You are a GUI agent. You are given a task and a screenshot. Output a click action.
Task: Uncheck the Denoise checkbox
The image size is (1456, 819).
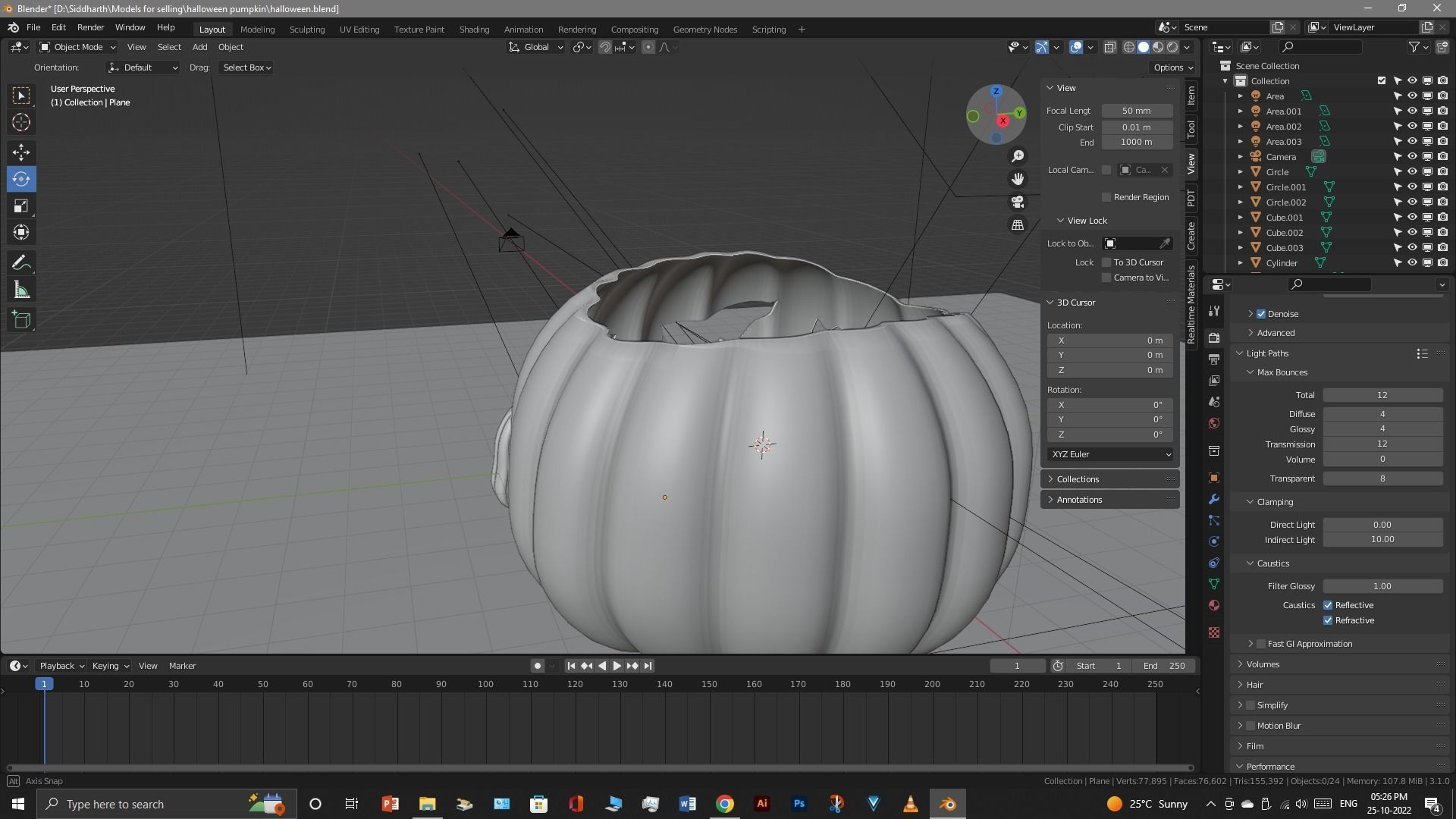pos(1261,314)
